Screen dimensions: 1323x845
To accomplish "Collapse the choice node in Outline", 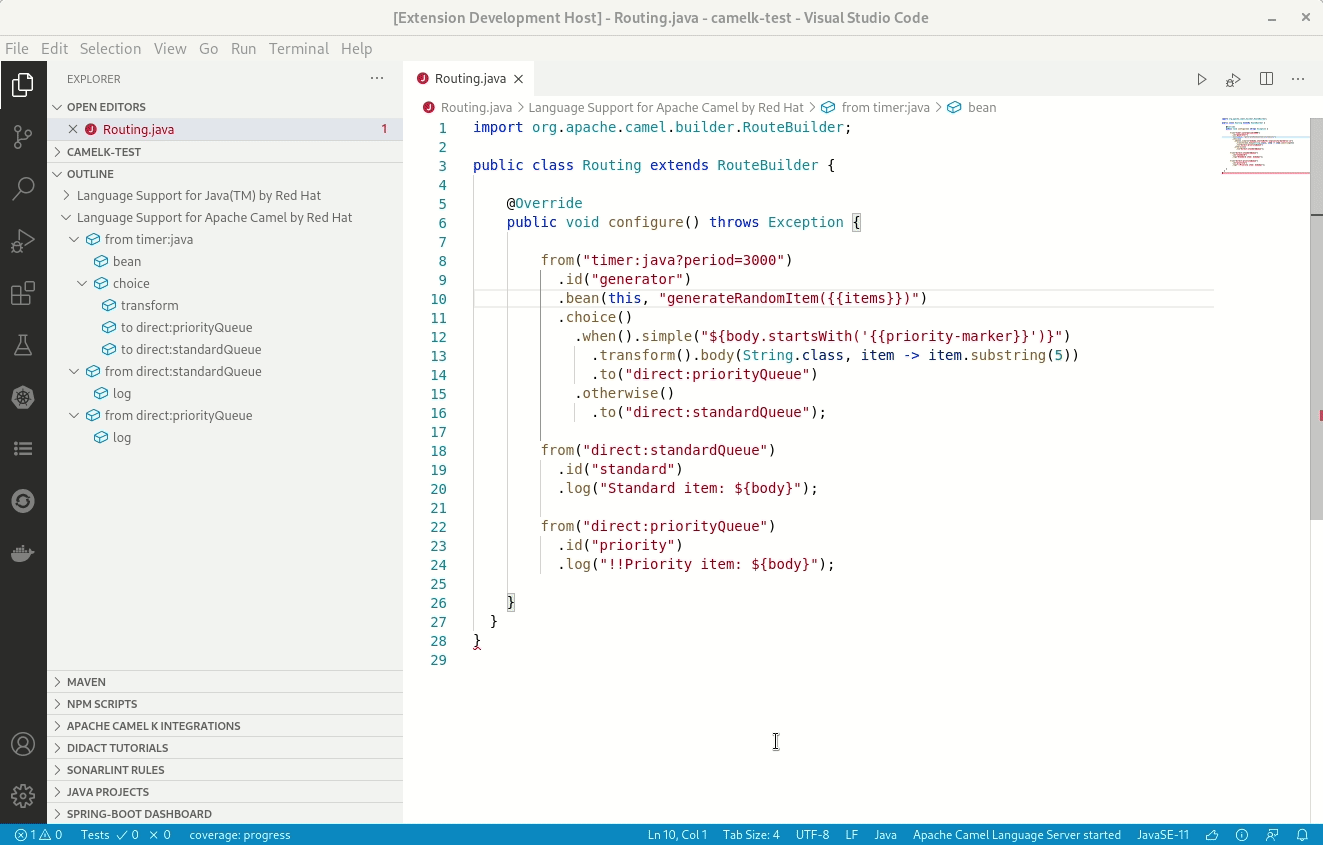I will pyautogui.click(x=82, y=284).
